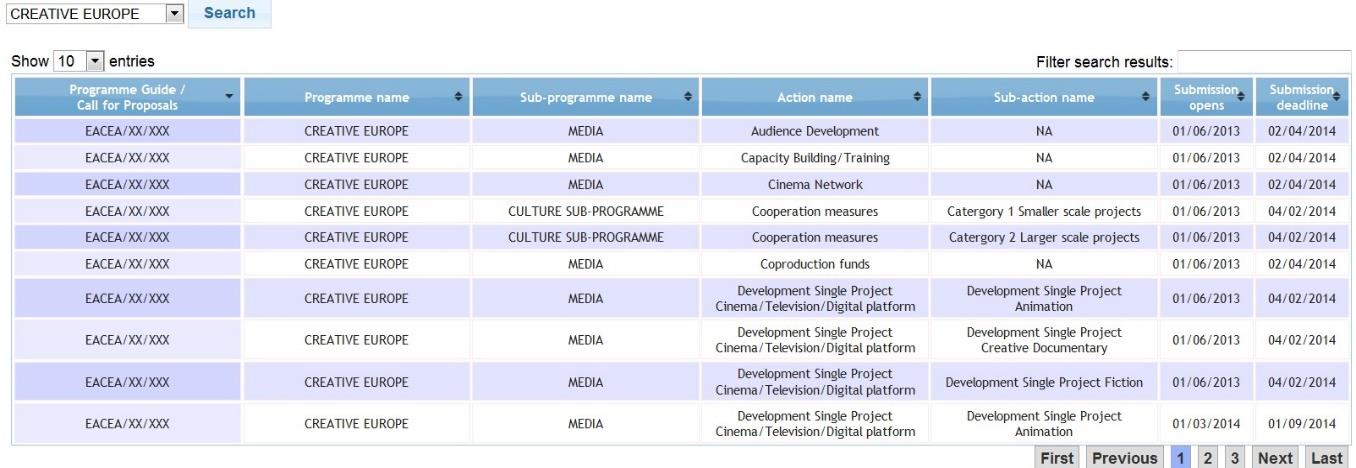Select page 2 in pagination
Image resolution: width=1356 pixels, height=468 pixels.
click(1209, 457)
